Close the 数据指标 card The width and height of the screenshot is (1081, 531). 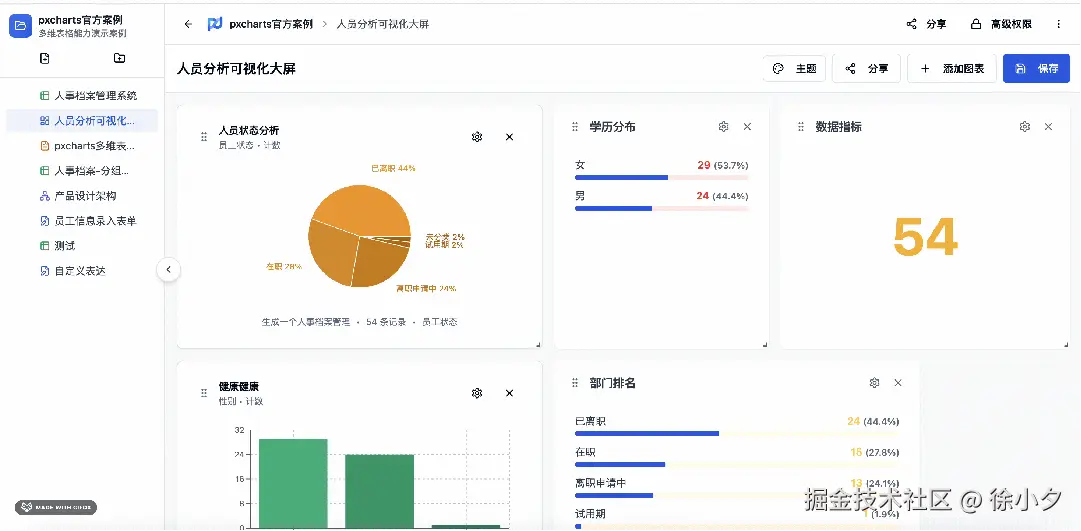[1049, 127]
